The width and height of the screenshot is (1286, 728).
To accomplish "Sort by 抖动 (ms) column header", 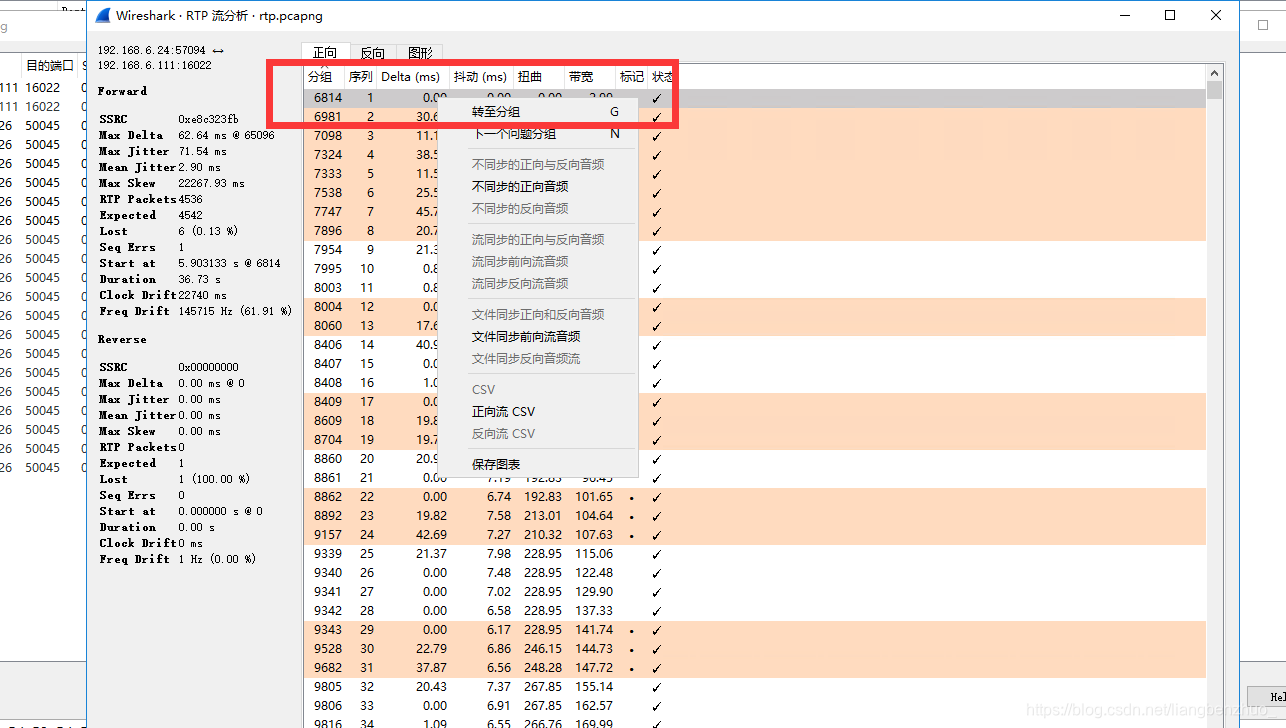I will coord(481,77).
